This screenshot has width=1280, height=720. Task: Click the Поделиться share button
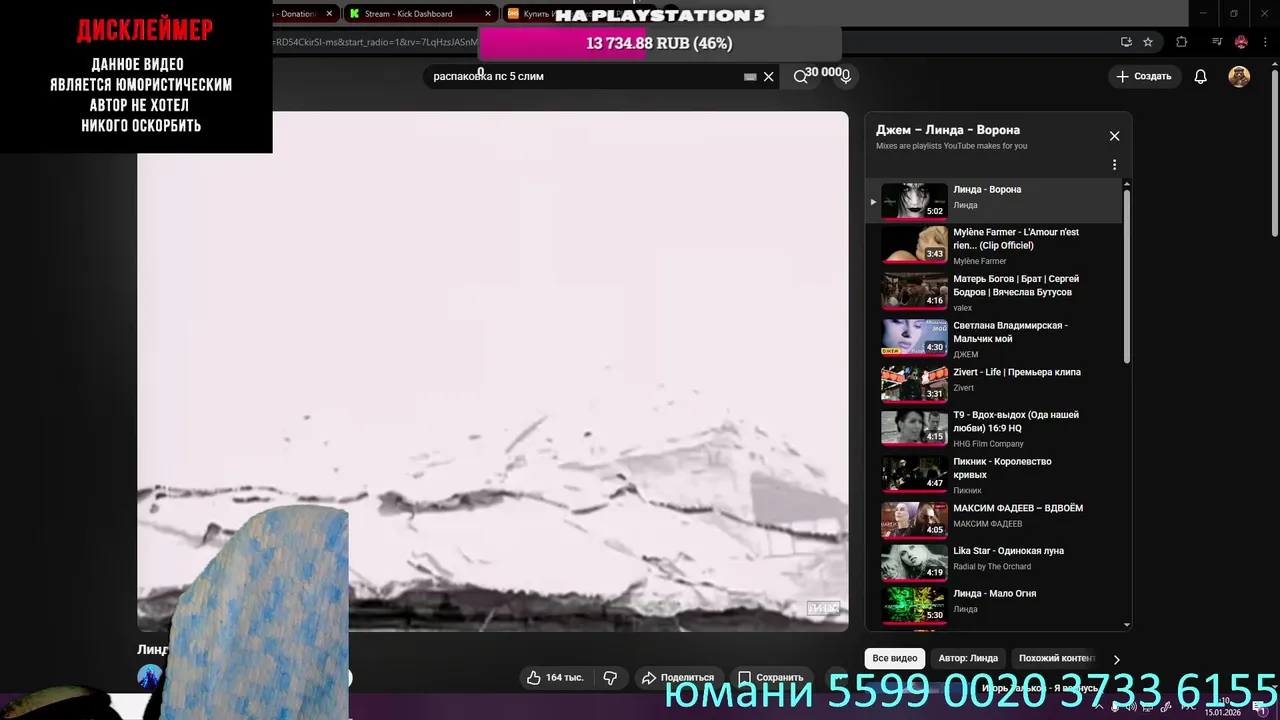[678, 678]
